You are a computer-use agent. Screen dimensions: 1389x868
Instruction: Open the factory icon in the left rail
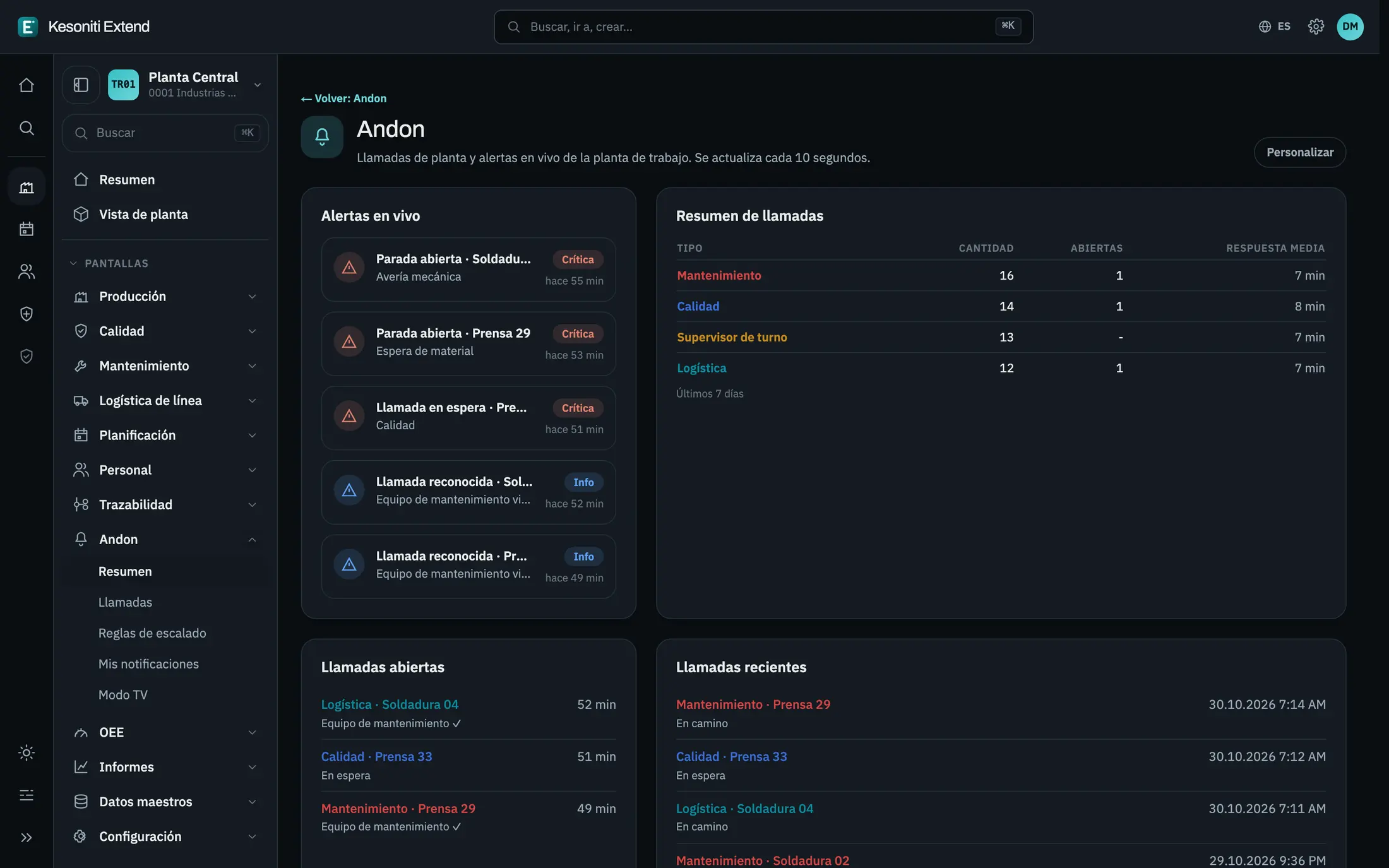[x=27, y=187]
